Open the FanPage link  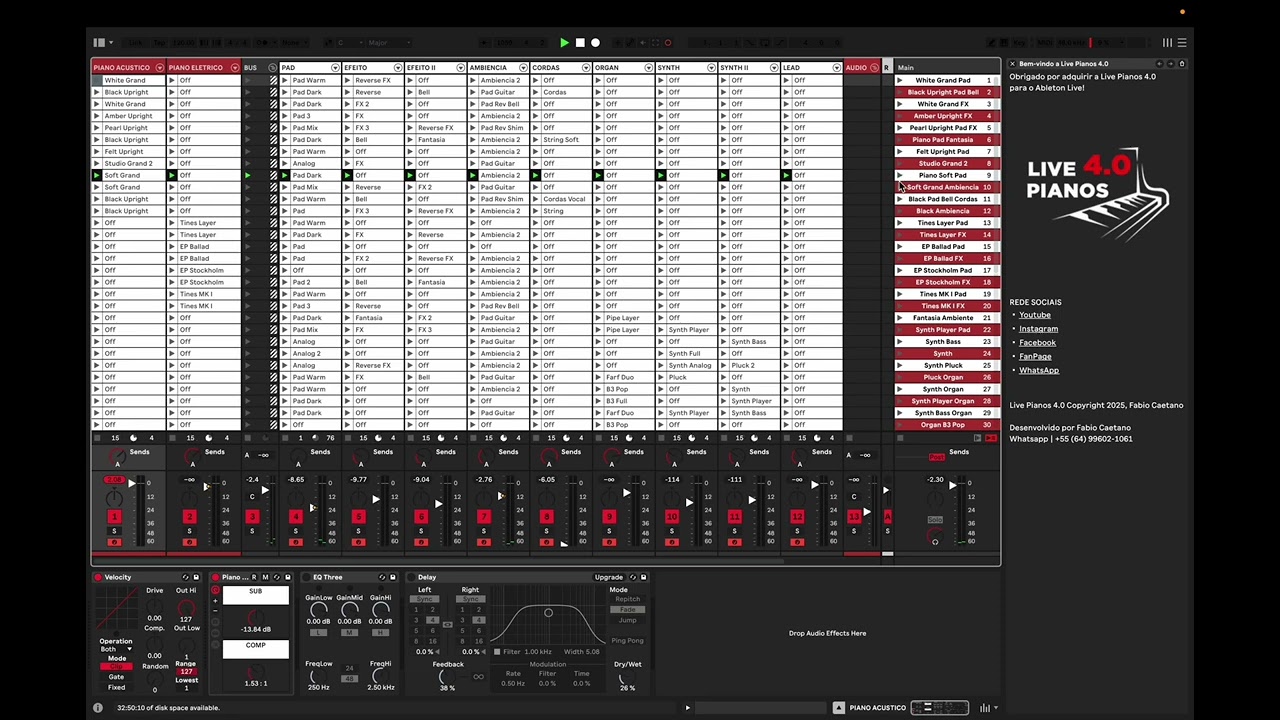point(1035,356)
